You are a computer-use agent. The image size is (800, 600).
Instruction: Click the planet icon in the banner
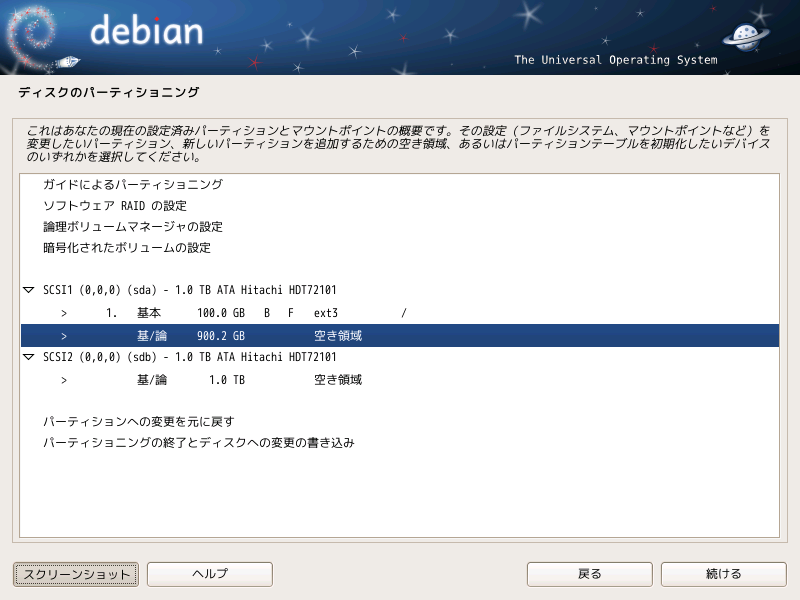tap(746, 36)
